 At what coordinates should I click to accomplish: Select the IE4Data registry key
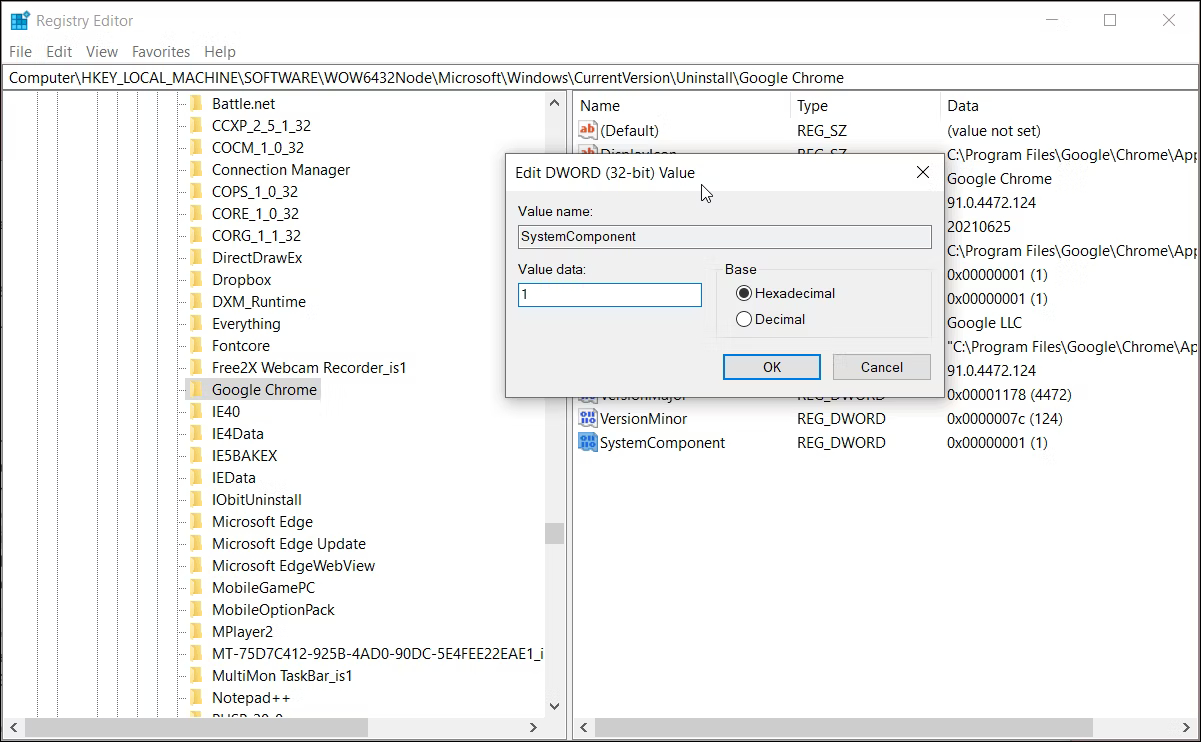(x=238, y=433)
